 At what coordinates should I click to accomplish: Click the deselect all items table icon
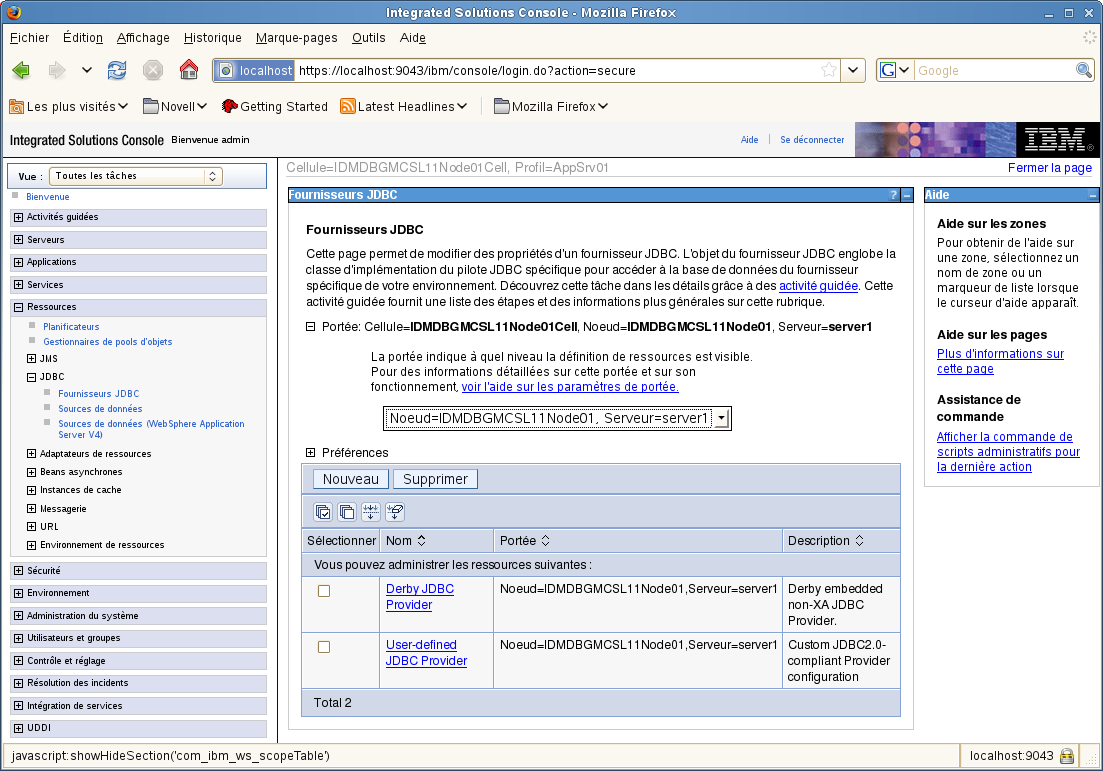pyautogui.click(x=347, y=512)
